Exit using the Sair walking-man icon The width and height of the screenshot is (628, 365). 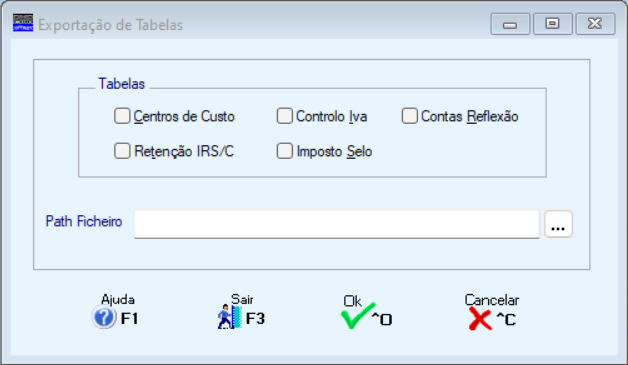(230, 317)
